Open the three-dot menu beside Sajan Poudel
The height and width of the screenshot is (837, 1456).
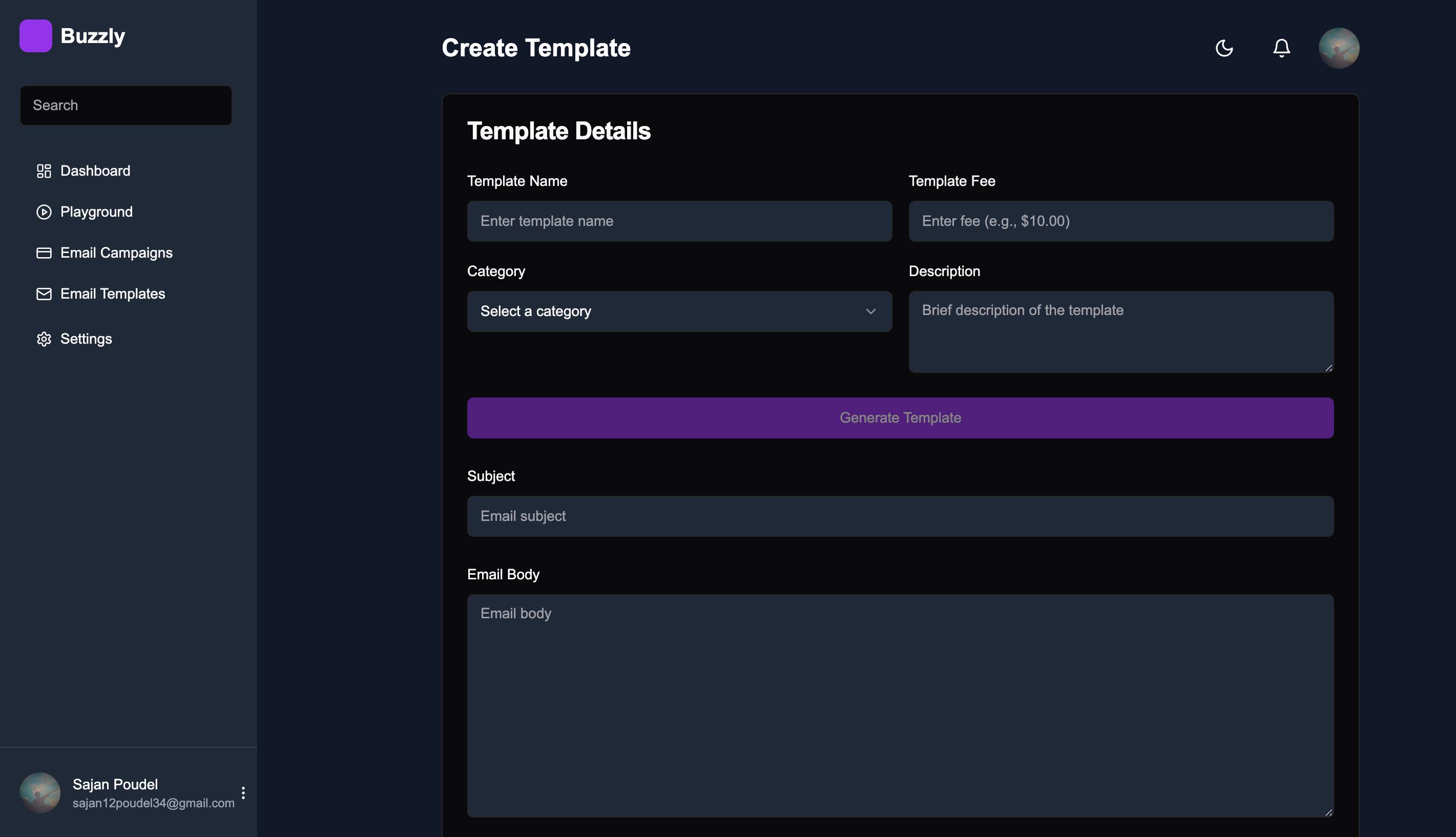coord(243,793)
